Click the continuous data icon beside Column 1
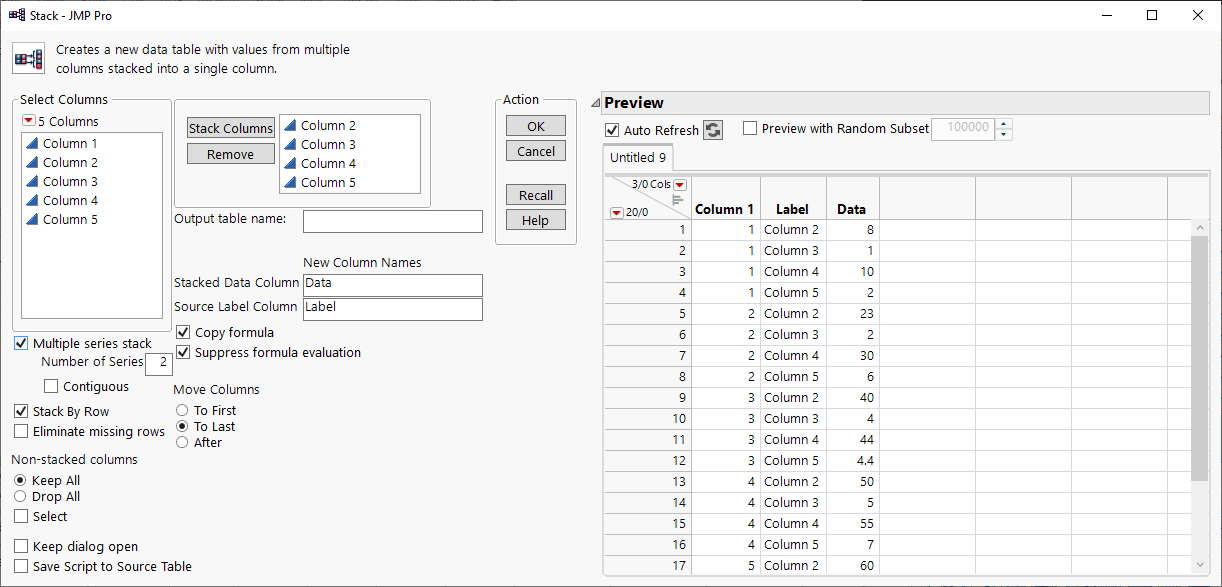Viewport: 1222px width, 587px height. click(33, 143)
